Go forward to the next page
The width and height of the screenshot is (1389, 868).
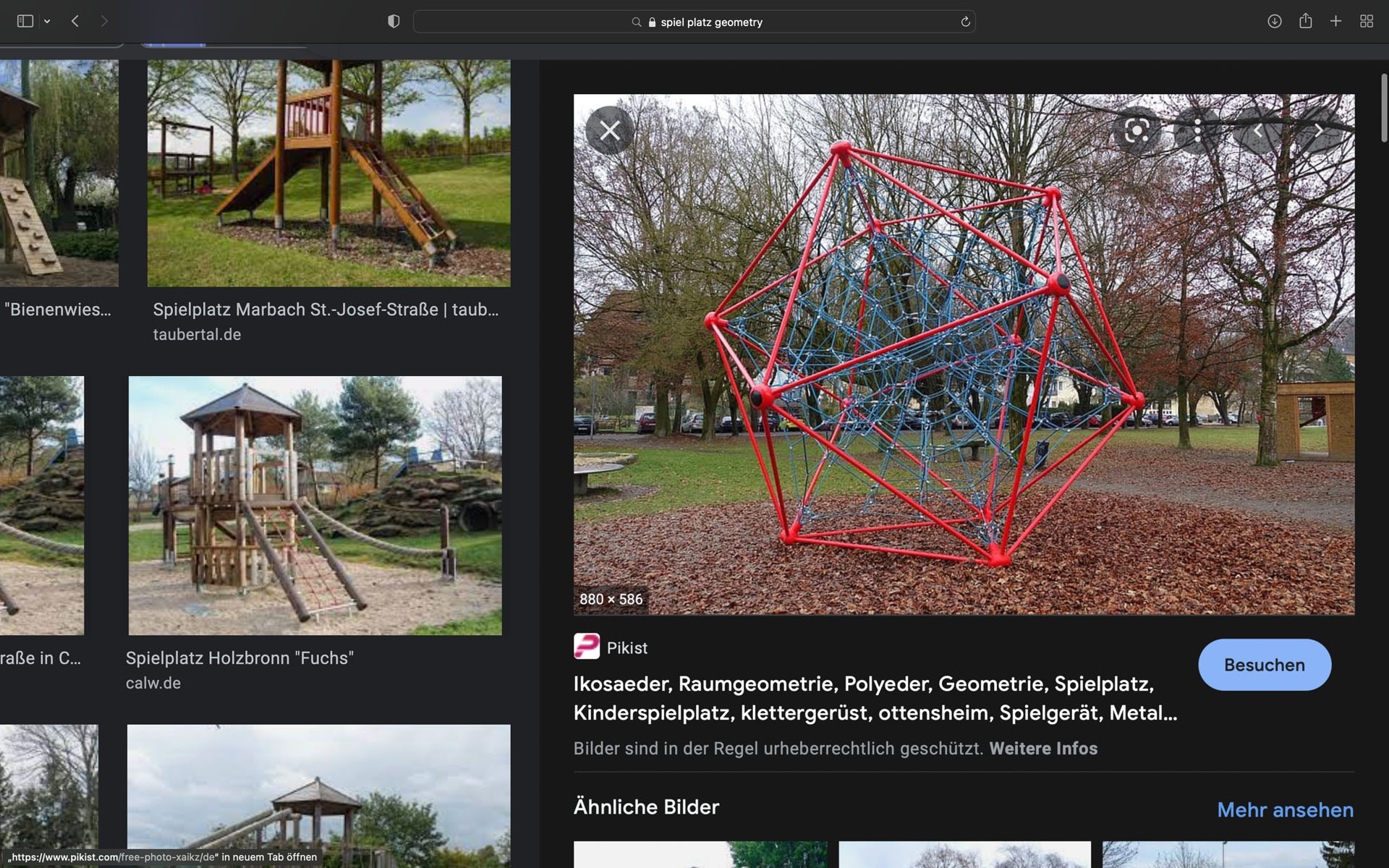(x=104, y=22)
